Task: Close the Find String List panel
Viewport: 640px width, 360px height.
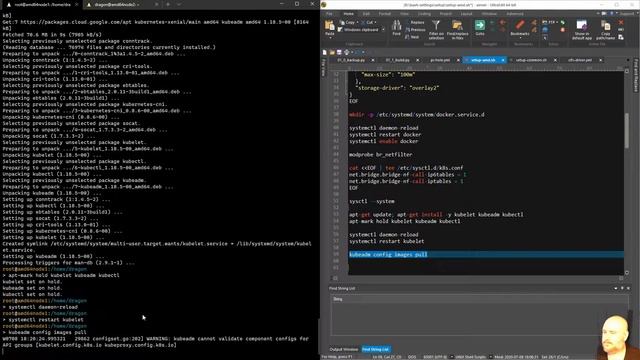Action: tap(628, 288)
